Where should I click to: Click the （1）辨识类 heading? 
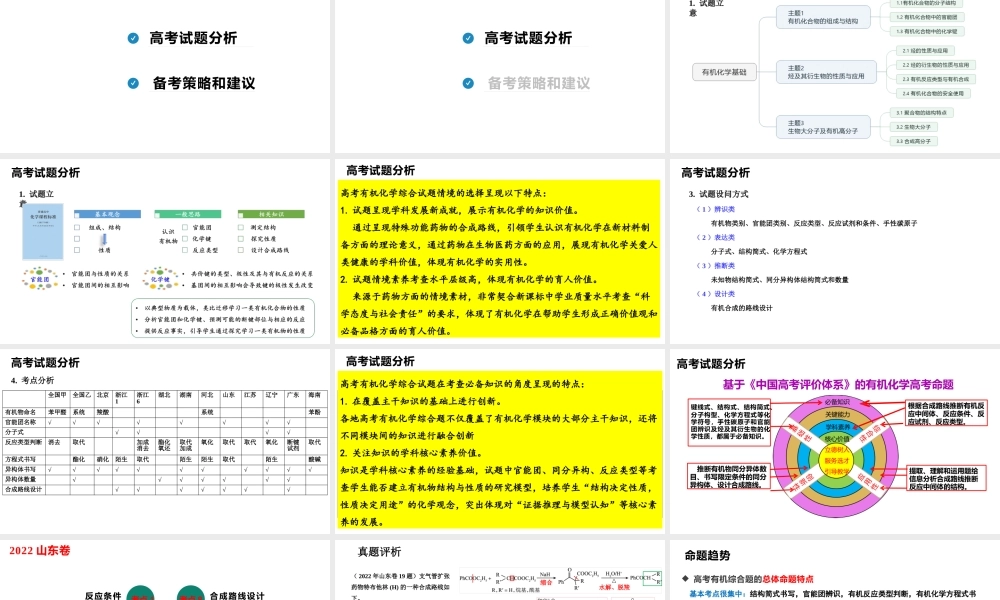(716, 209)
